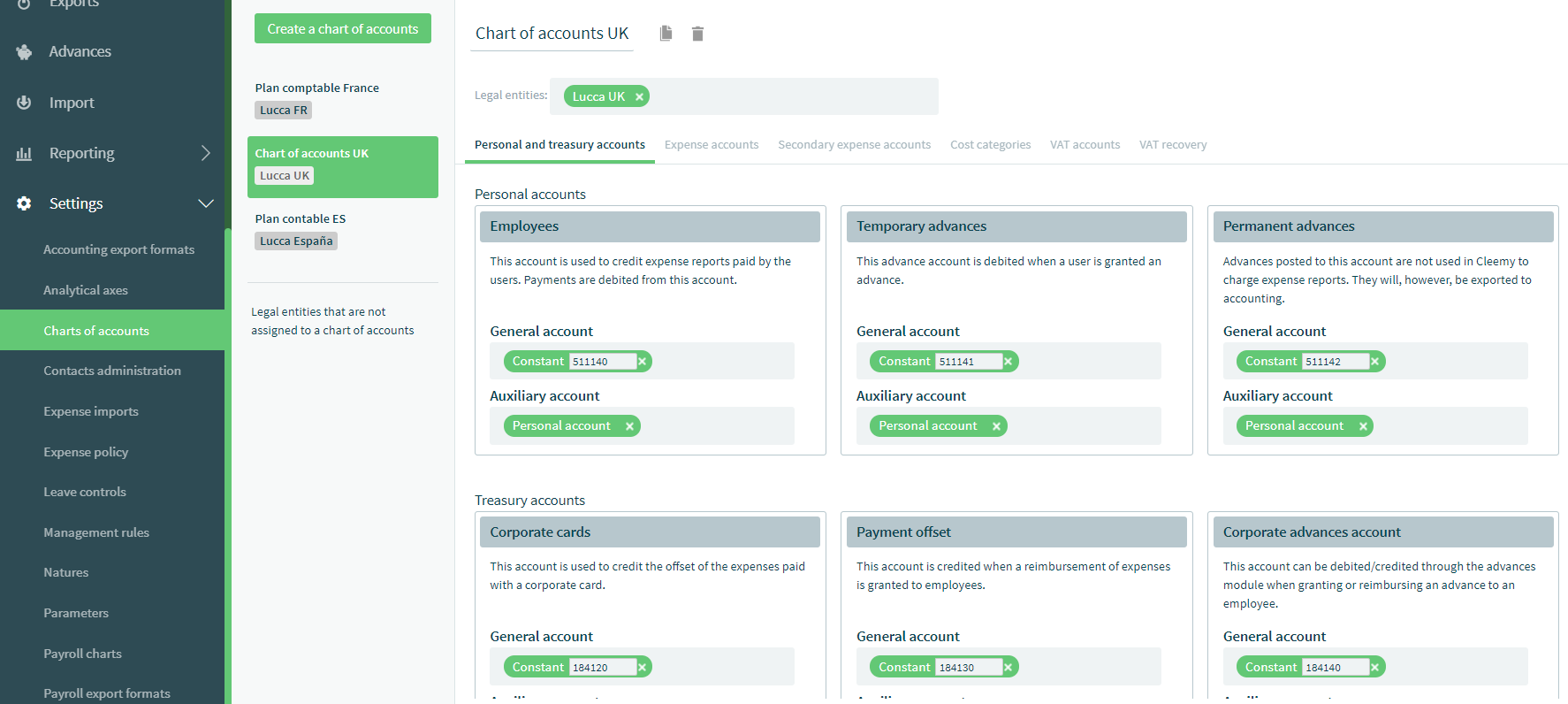
Task: Remove Temporary advances Personal account tag
Action: [996, 426]
